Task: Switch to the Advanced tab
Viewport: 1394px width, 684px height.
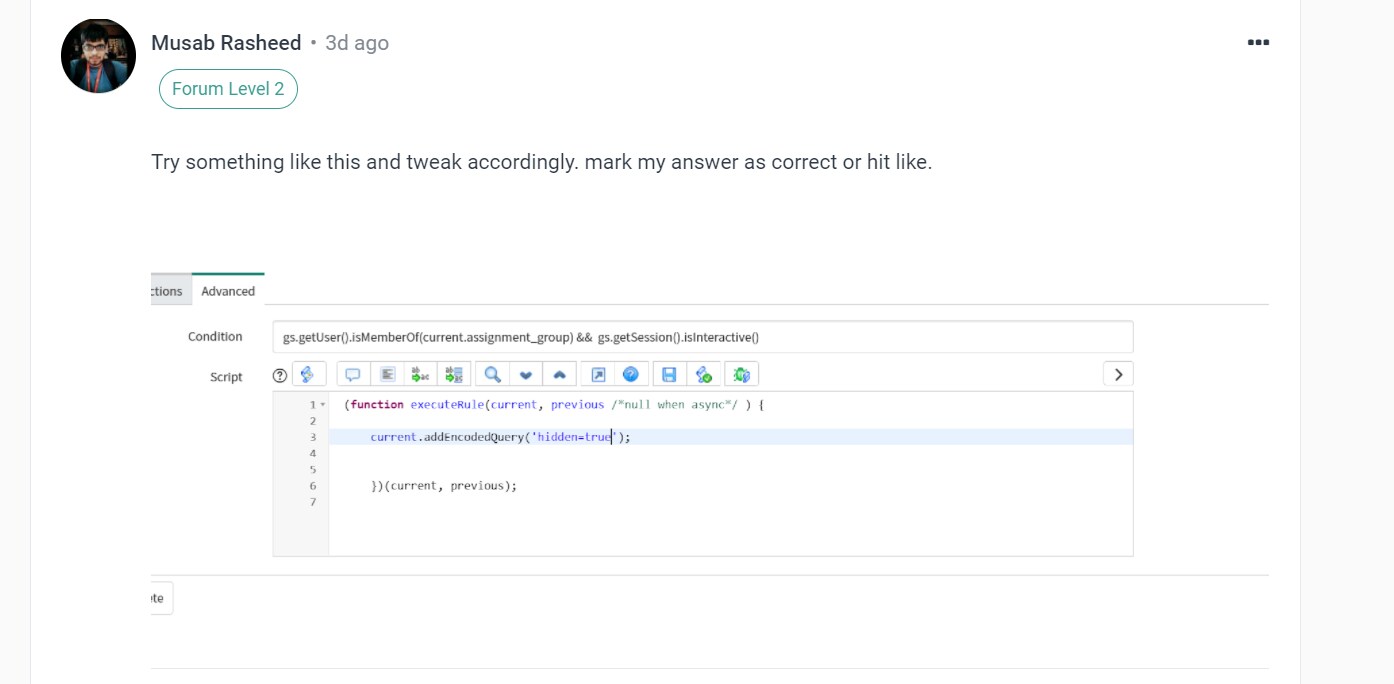Action: (228, 291)
